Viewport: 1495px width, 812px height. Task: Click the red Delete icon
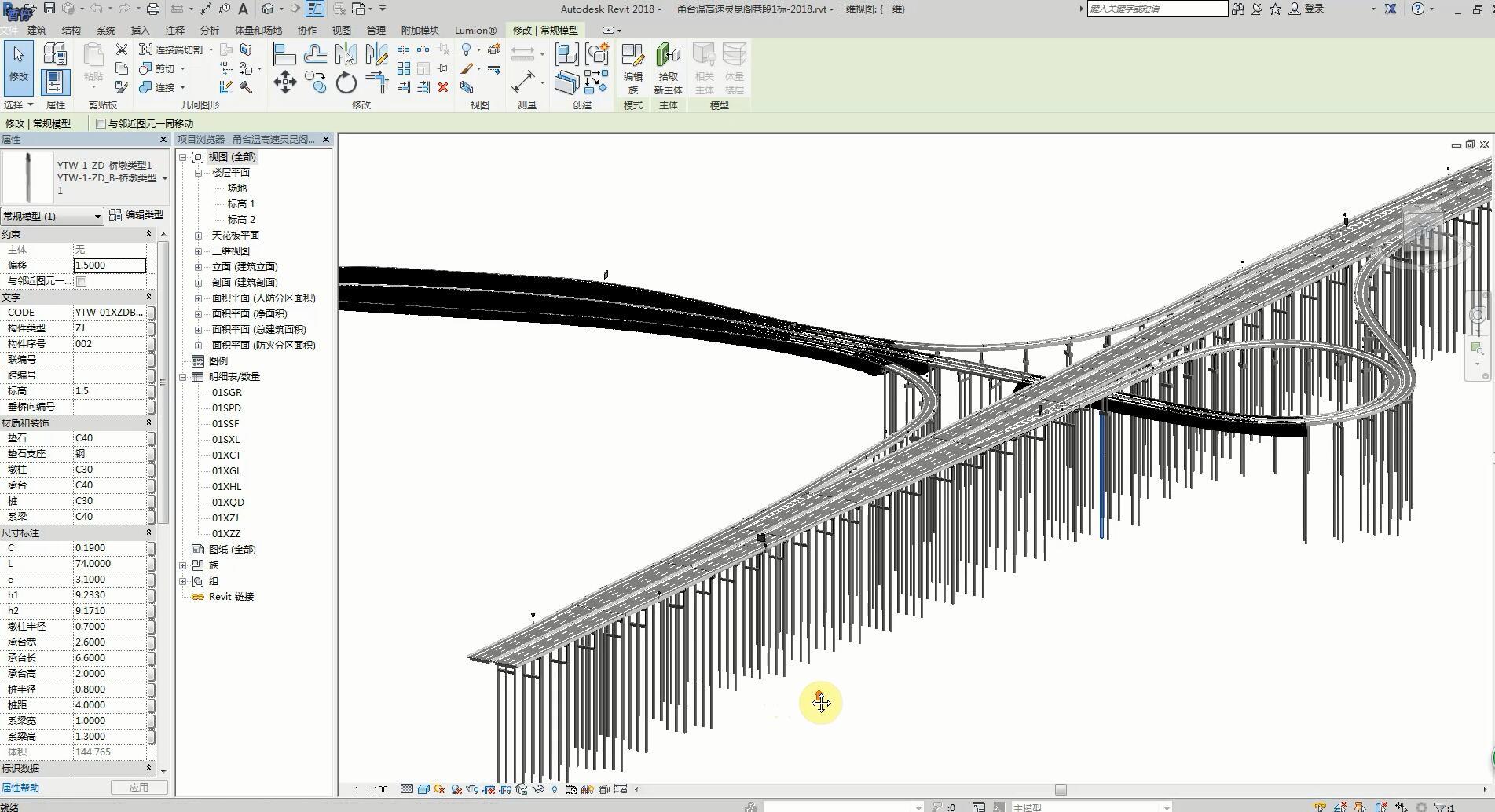coord(443,87)
